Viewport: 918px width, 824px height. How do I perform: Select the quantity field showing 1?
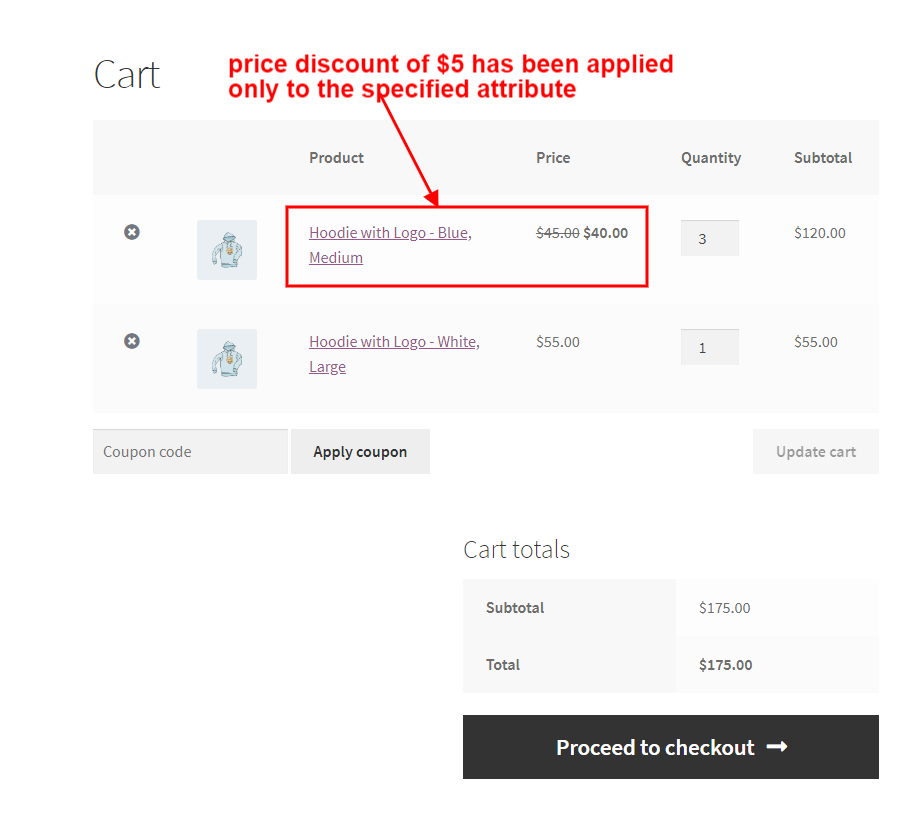710,346
